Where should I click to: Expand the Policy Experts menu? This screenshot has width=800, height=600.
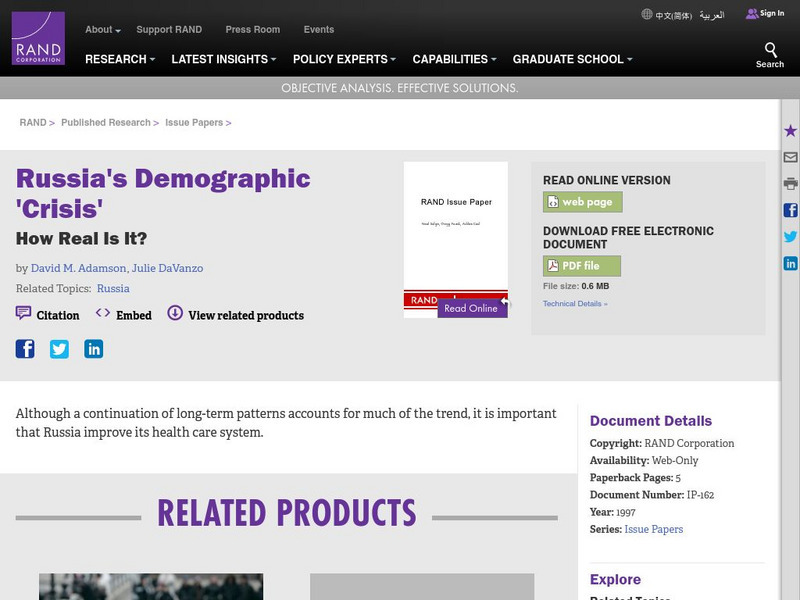click(344, 59)
